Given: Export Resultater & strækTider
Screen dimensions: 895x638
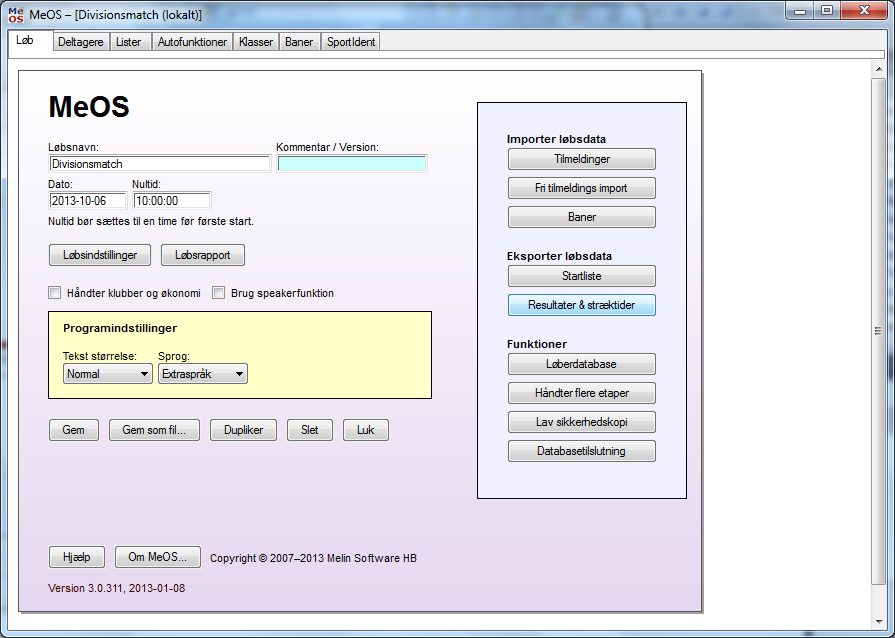Looking at the screenshot, I should (581, 305).
